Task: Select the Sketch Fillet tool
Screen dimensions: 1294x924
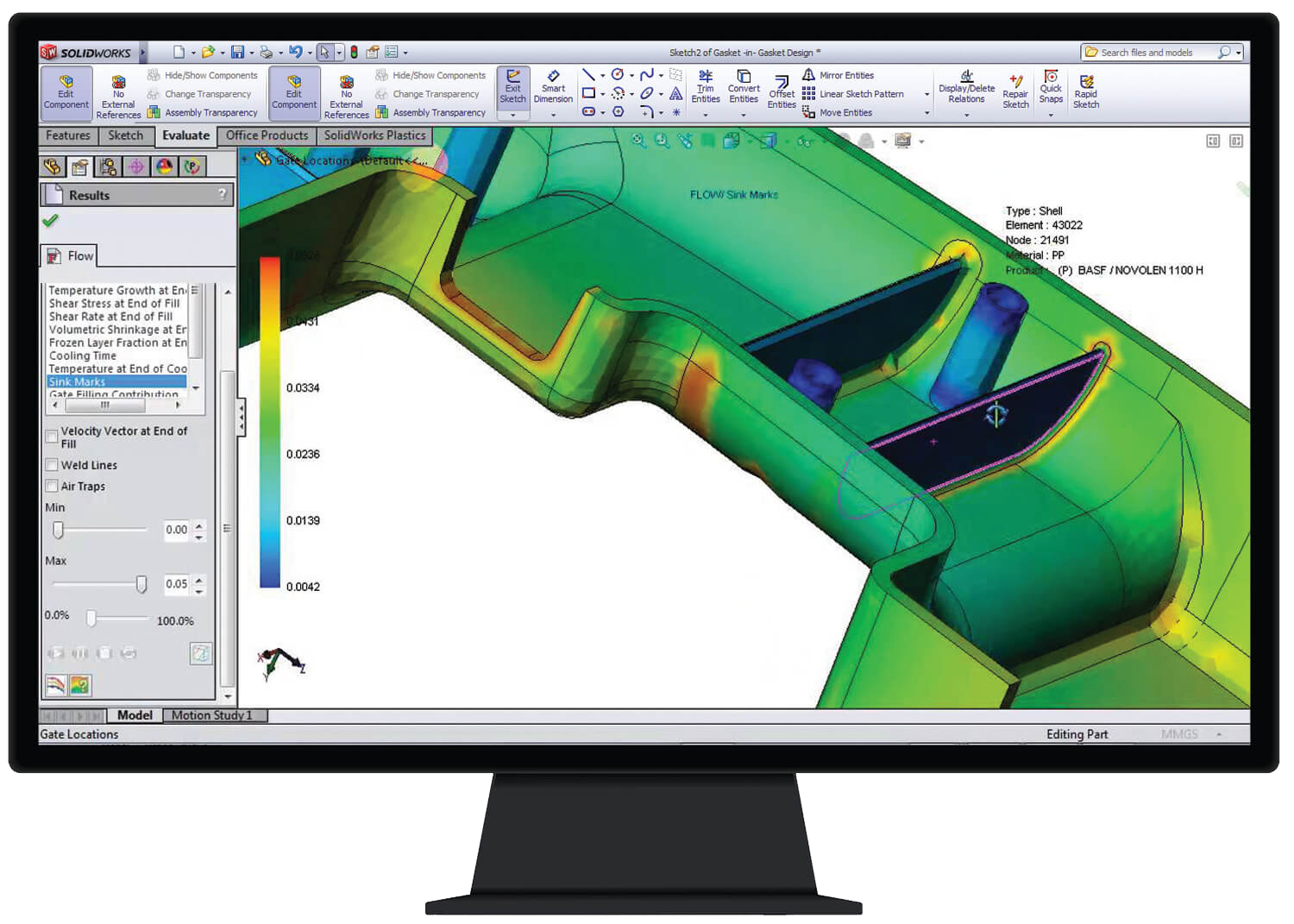Action: [647, 111]
